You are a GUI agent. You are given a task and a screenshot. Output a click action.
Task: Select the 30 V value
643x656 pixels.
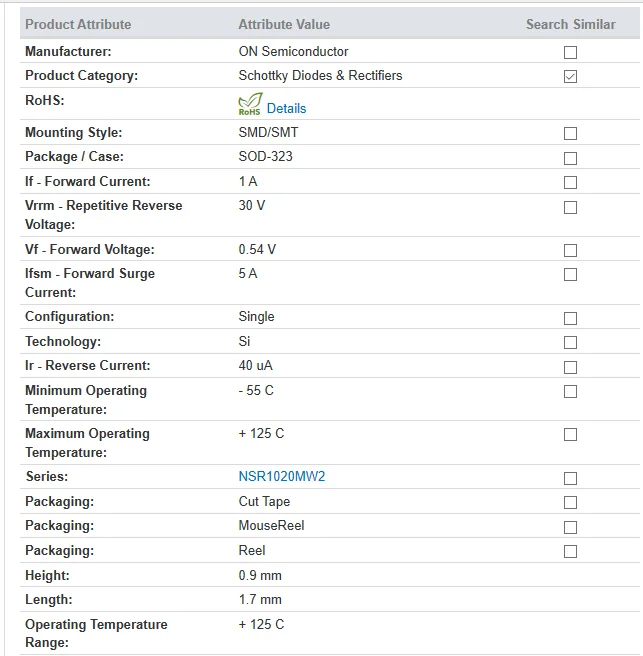coord(251,205)
